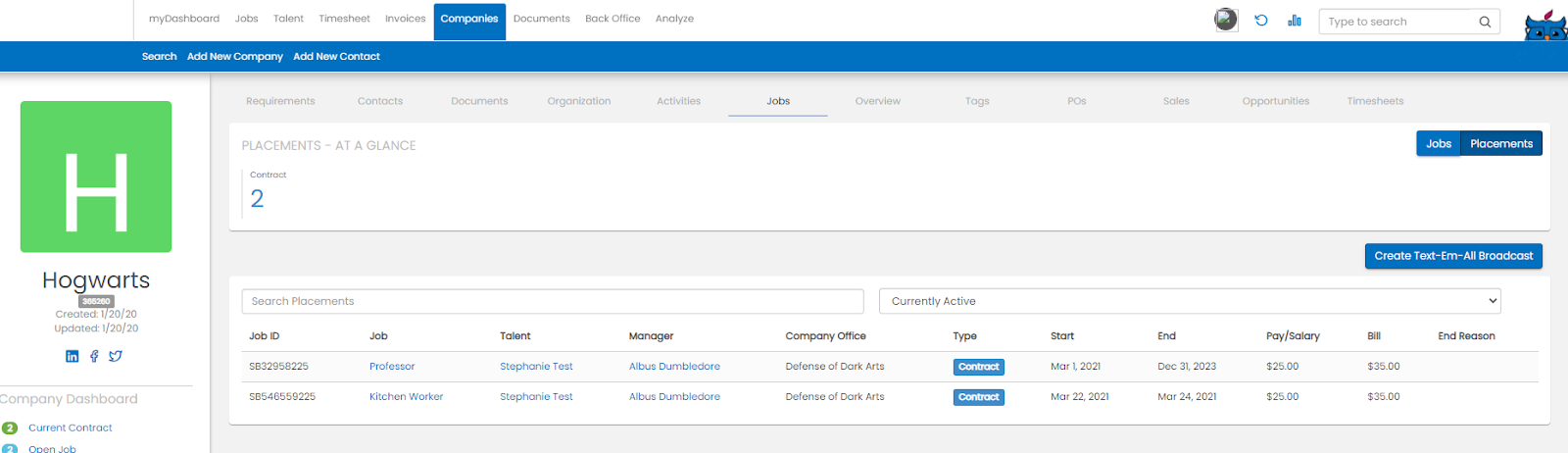Open the Timesheet menu
Viewport: 1568px width, 453px height.
[x=344, y=19]
